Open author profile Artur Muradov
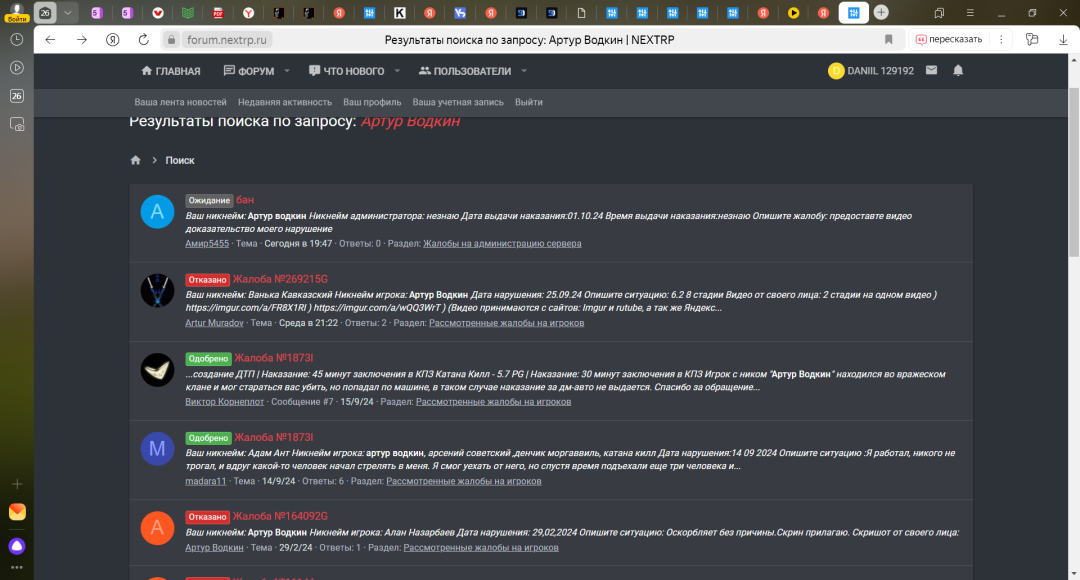The height and width of the screenshot is (580, 1080). pos(214,322)
